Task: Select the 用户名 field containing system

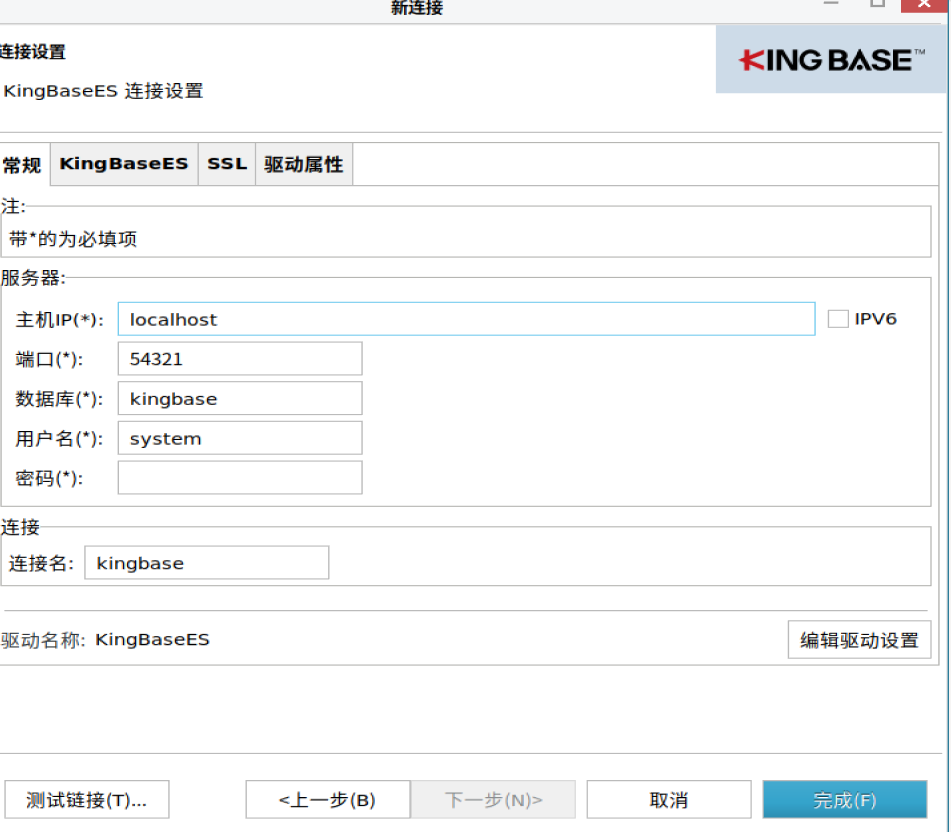Action: 240,438
